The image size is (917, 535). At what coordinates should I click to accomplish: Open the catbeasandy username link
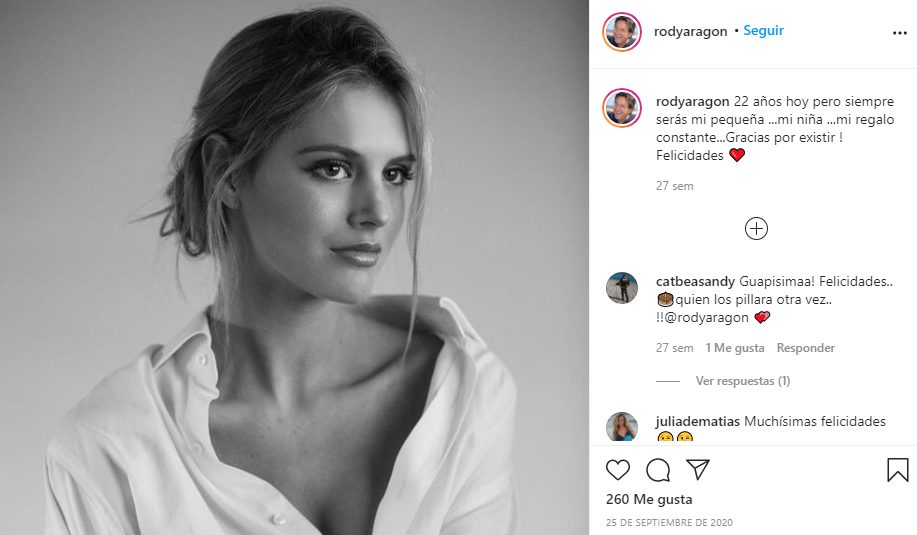(x=693, y=282)
